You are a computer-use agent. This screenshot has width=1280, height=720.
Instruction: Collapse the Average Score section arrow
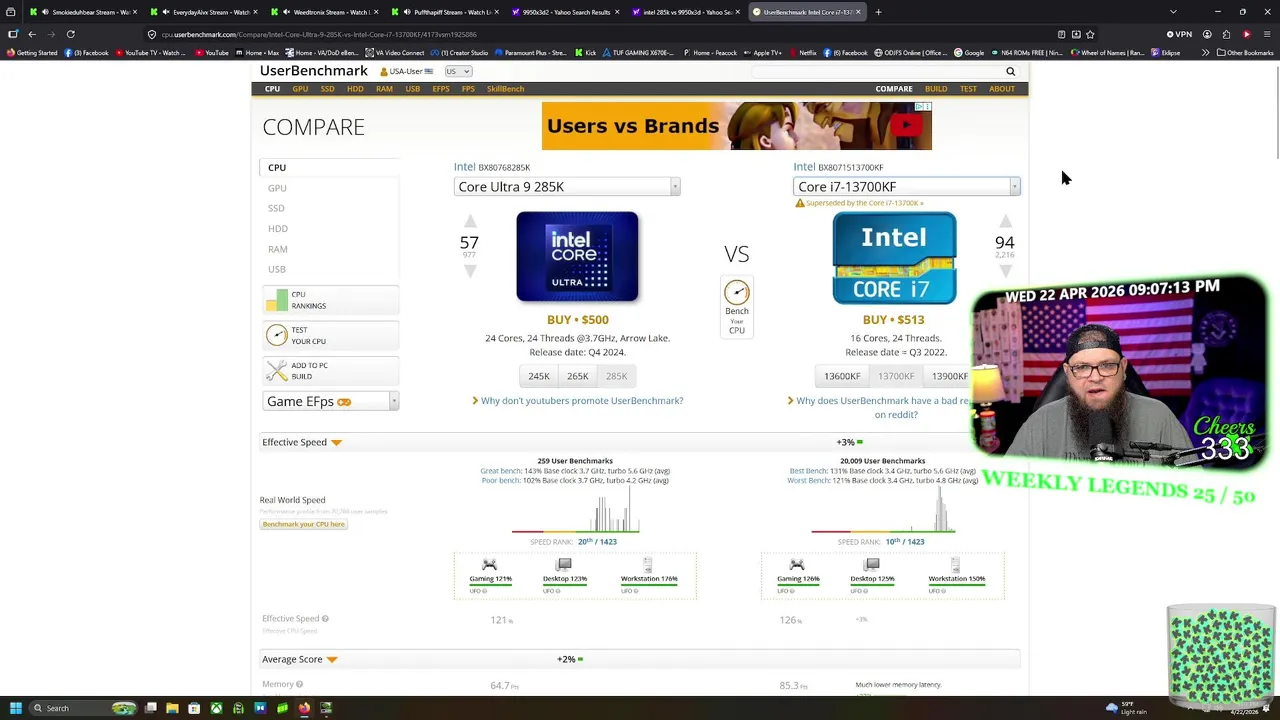[332, 660]
